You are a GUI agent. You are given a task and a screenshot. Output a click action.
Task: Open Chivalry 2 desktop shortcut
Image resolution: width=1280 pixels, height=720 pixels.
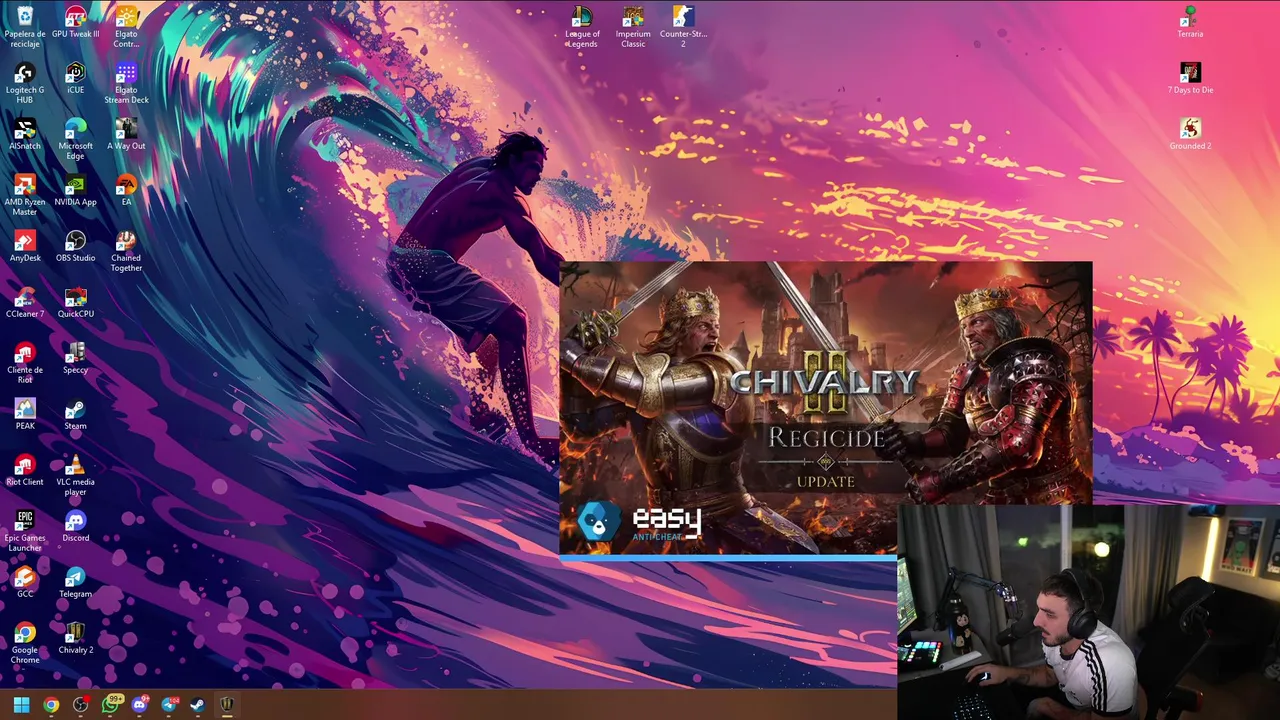(x=75, y=638)
